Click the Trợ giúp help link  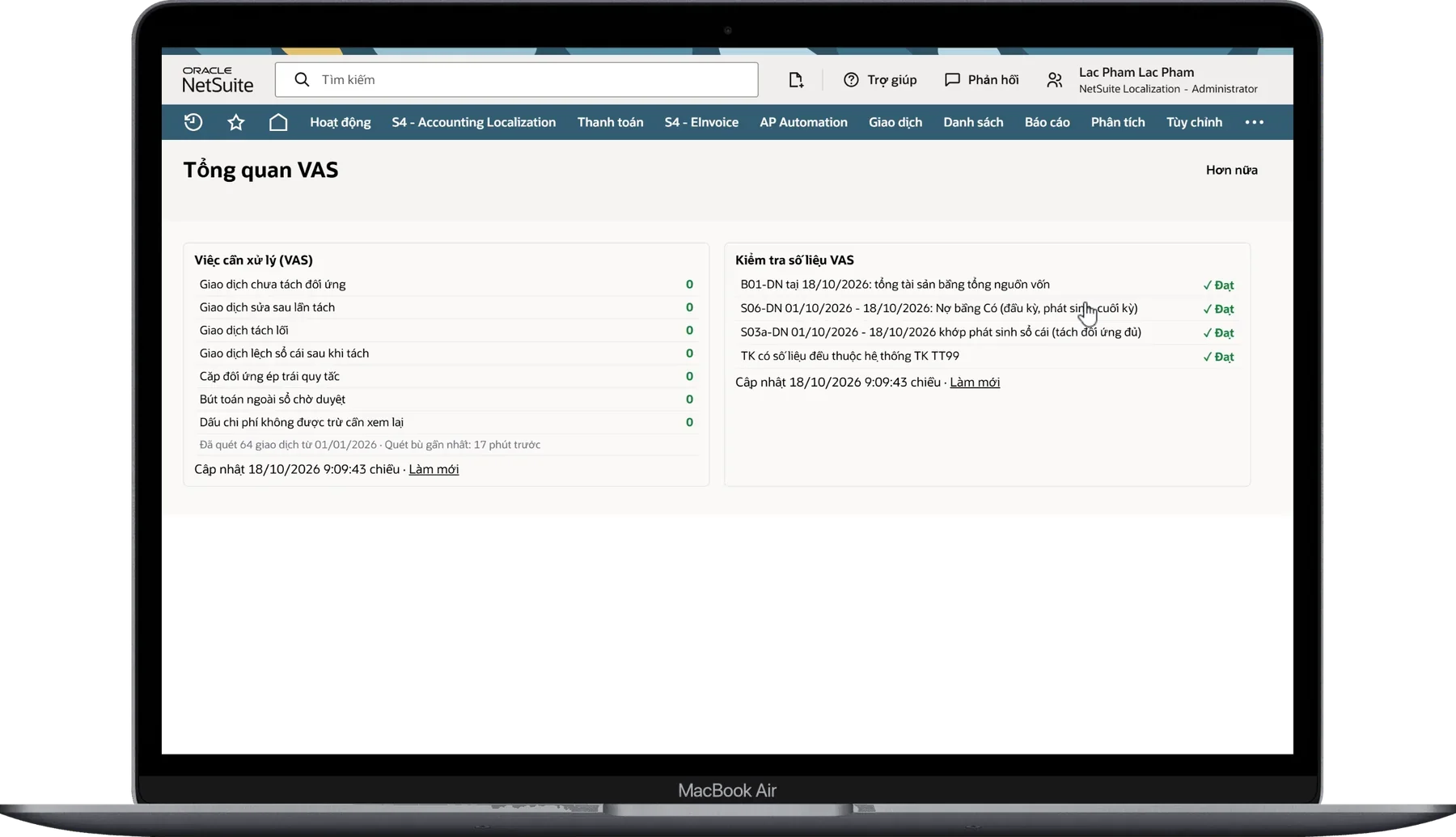(x=891, y=79)
